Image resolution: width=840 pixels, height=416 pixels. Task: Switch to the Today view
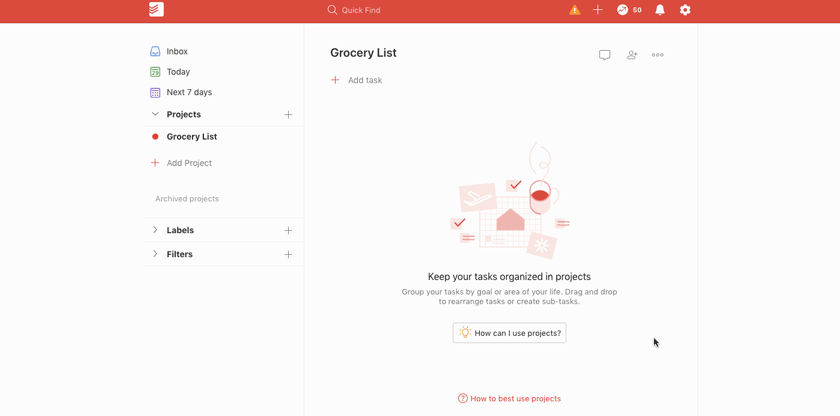[x=178, y=72]
